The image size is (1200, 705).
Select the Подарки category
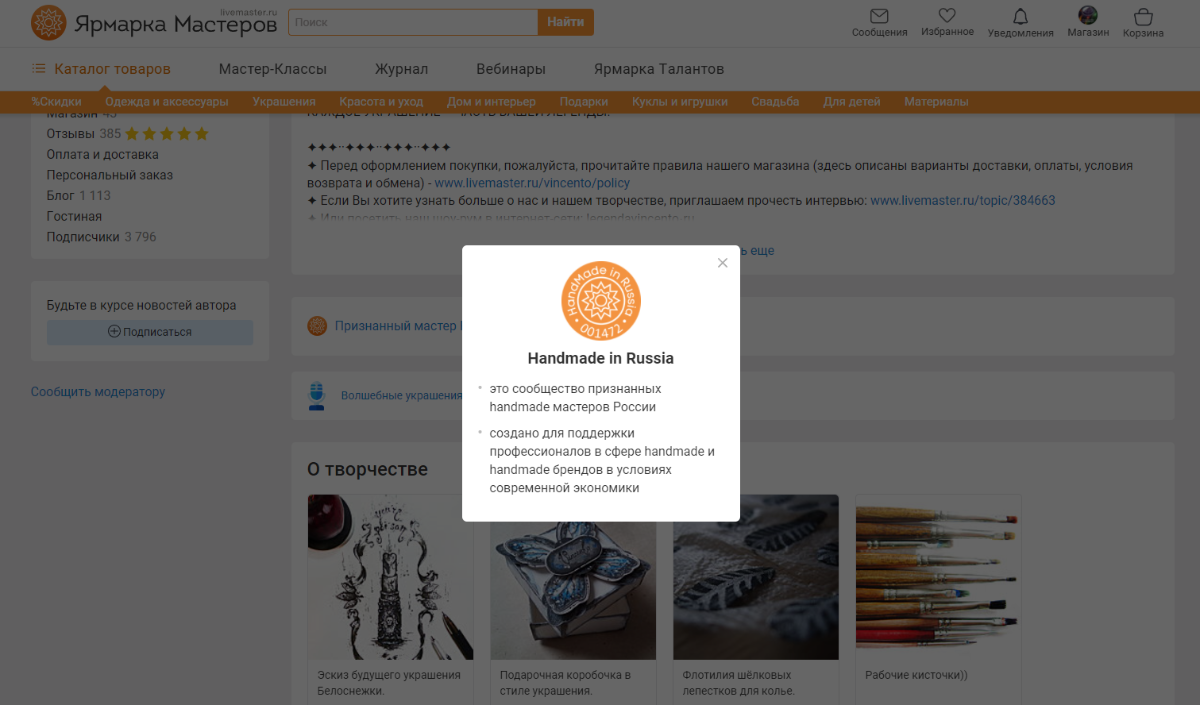click(x=584, y=102)
